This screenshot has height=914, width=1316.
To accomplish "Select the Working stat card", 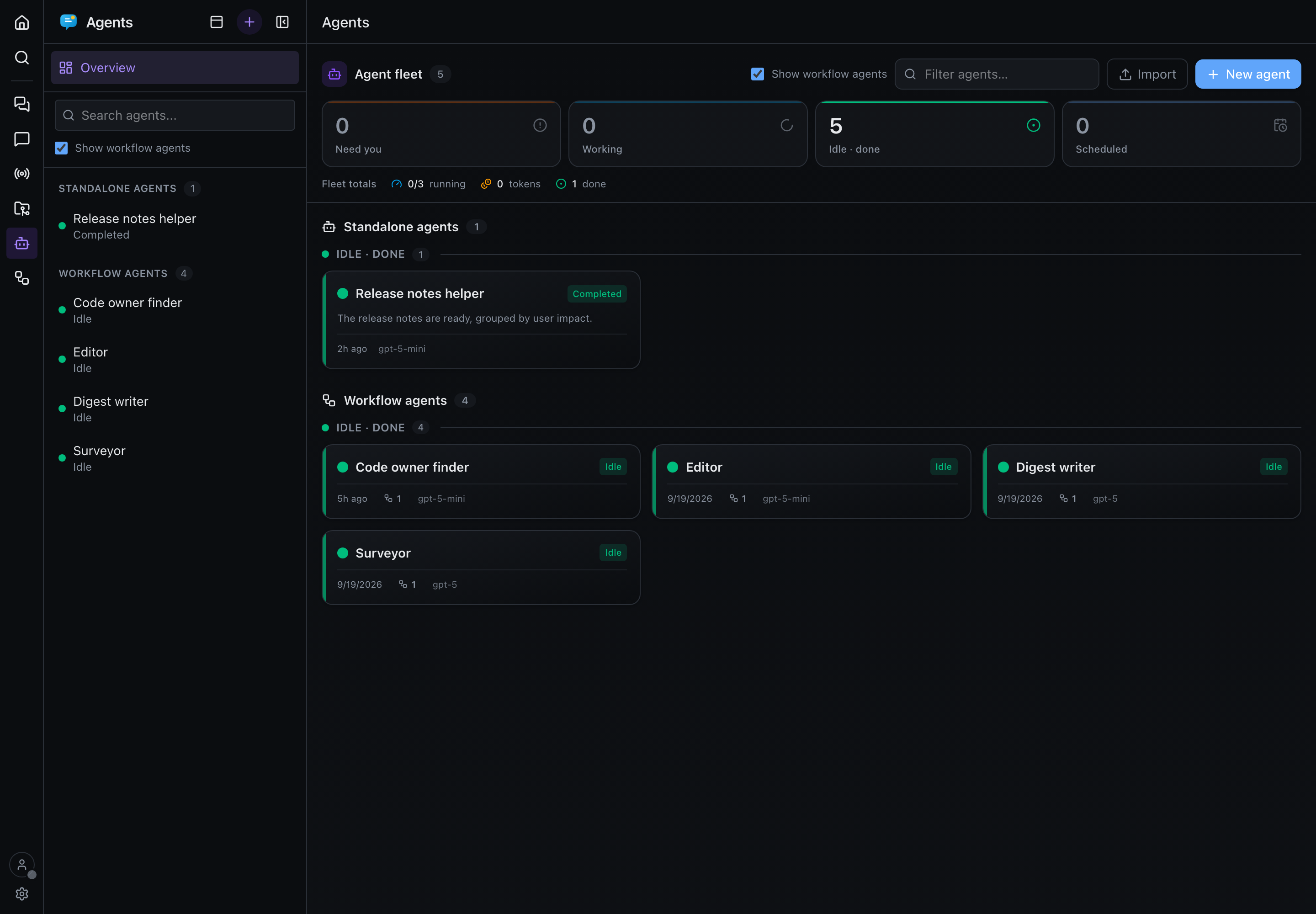I will tap(688, 134).
